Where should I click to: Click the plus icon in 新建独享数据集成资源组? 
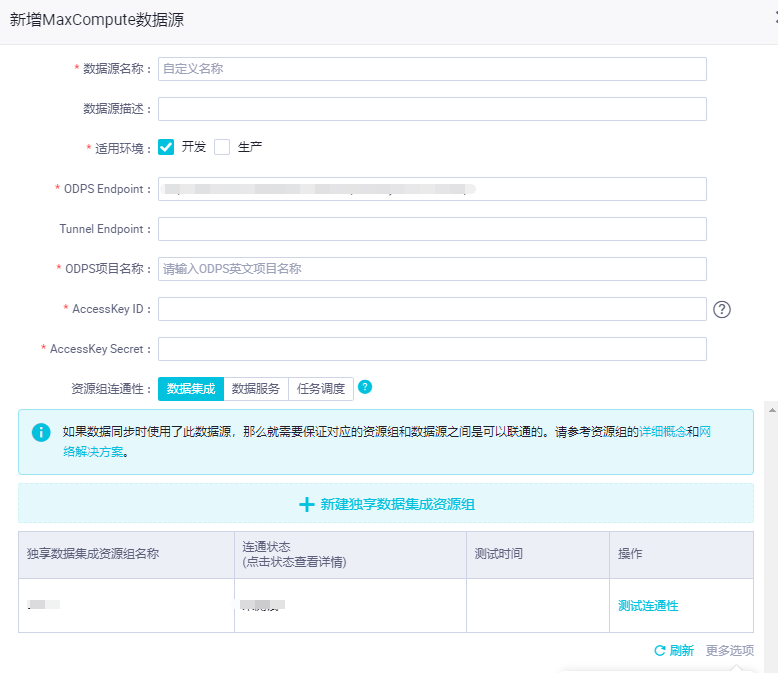tap(307, 504)
